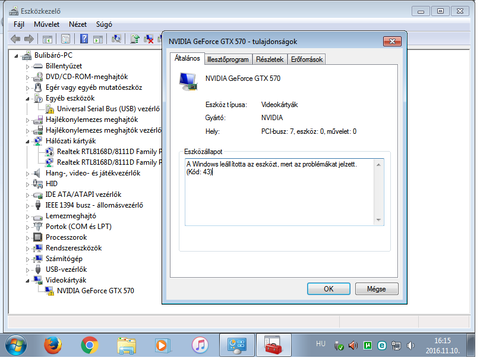Select the first Realtek RTL8168D/8111D Family entry
Image resolution: width=480 pixels, height=364 pixels.
(x=109, y=152)
